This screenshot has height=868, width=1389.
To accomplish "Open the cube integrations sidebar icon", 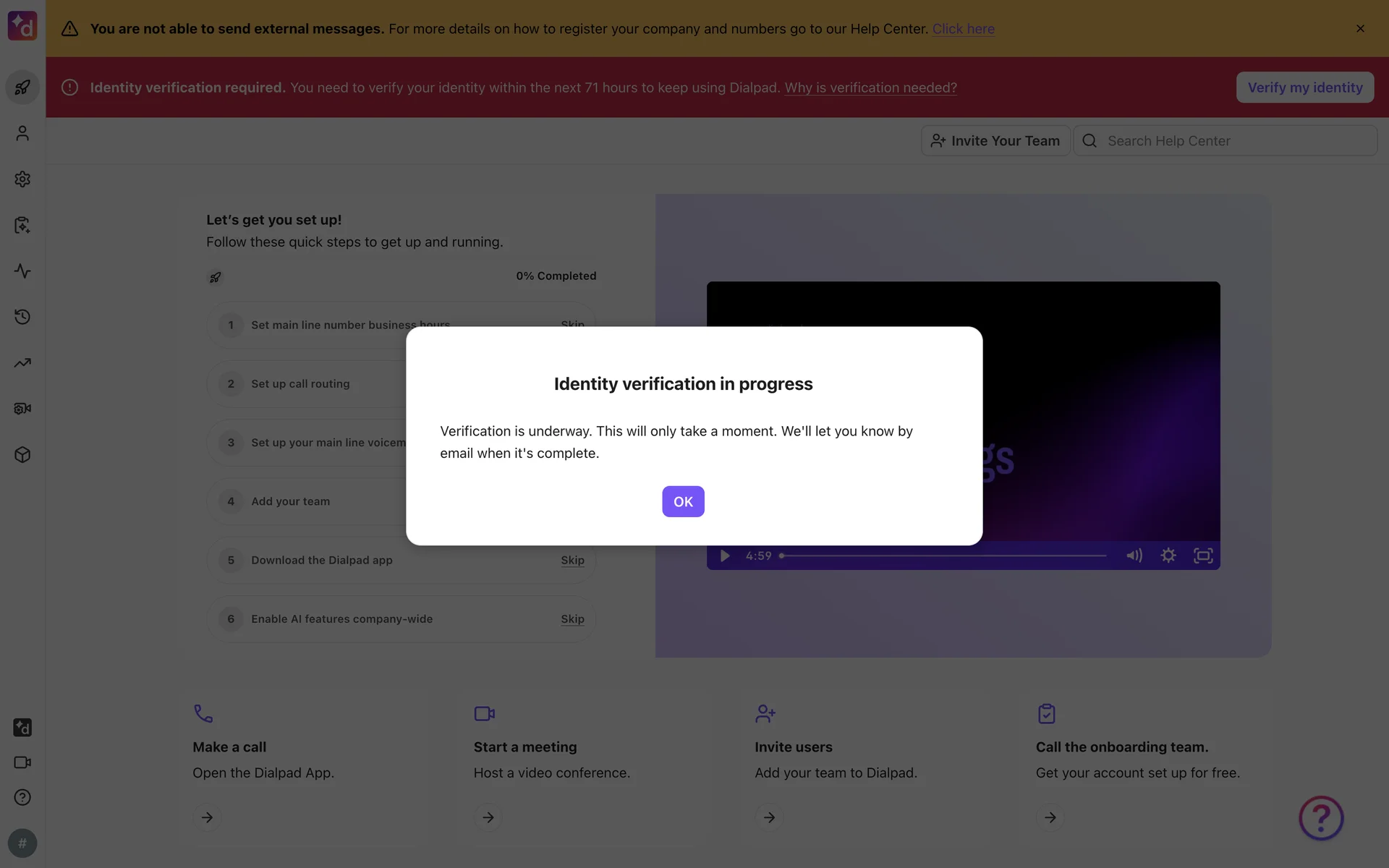I will pyautogui.click(x=22, y=455).
